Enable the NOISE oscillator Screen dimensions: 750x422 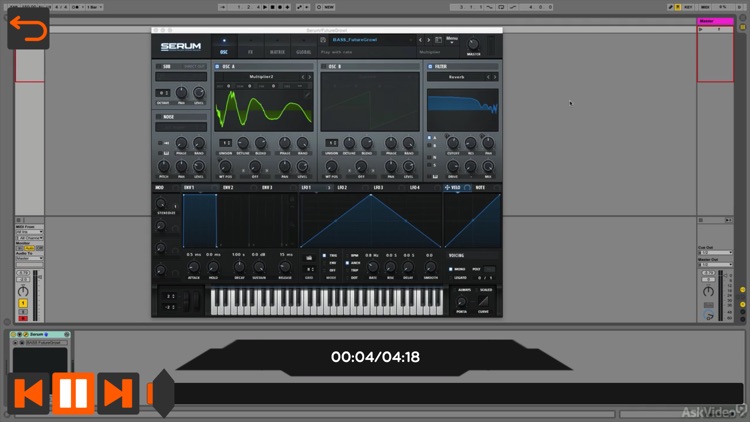tap(159, 117)
